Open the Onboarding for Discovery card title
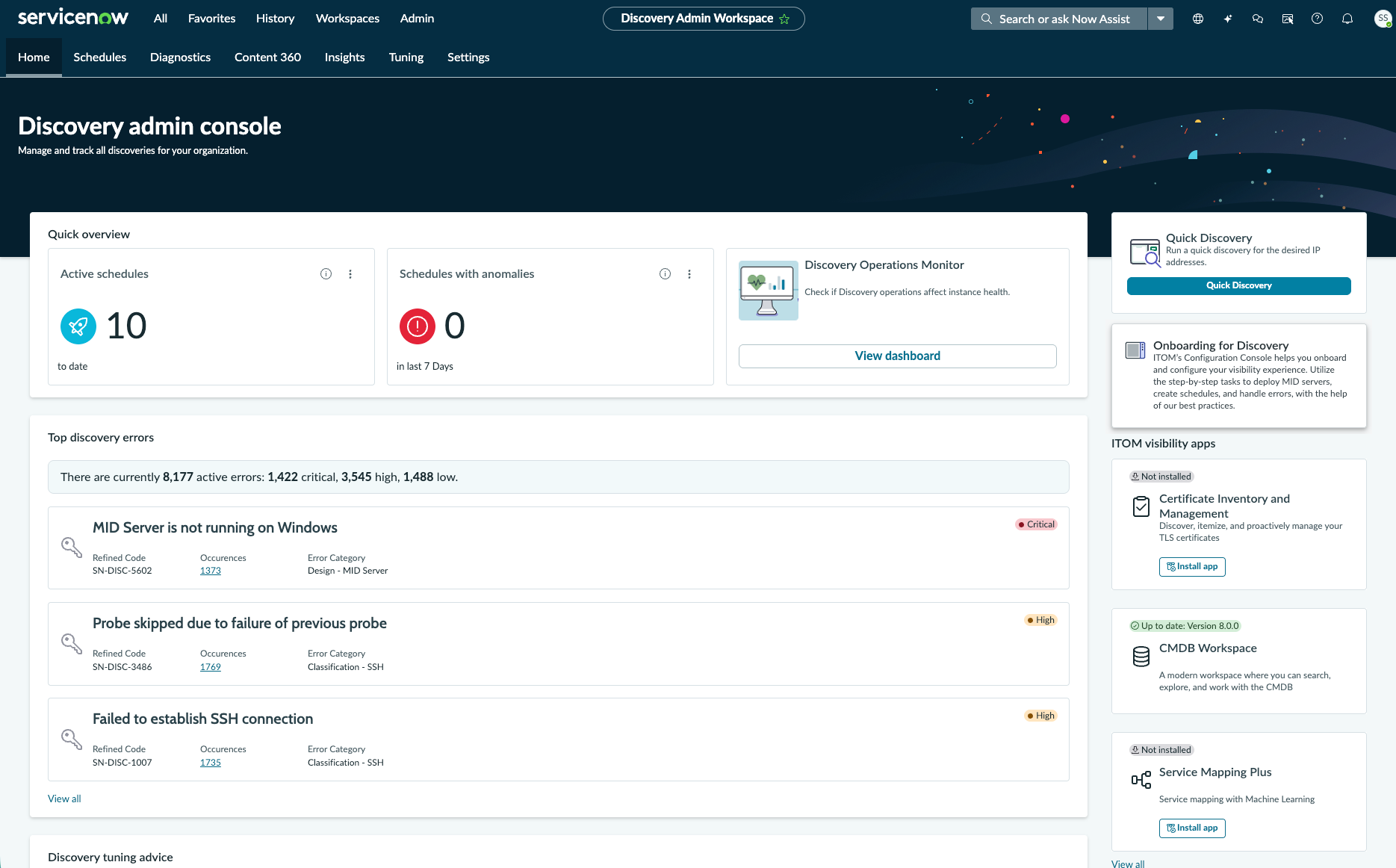The width and height of the screenshot is (1396, 868). coord(1220,345)
